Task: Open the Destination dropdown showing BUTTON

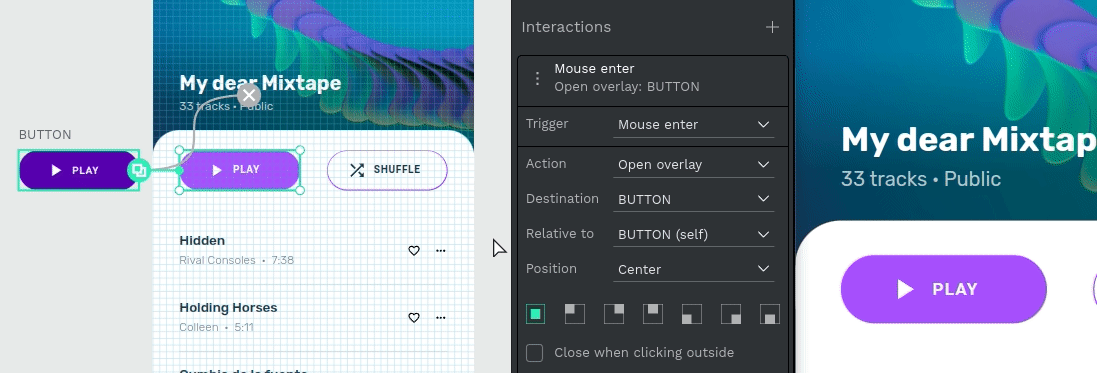Action: [693, 200]
